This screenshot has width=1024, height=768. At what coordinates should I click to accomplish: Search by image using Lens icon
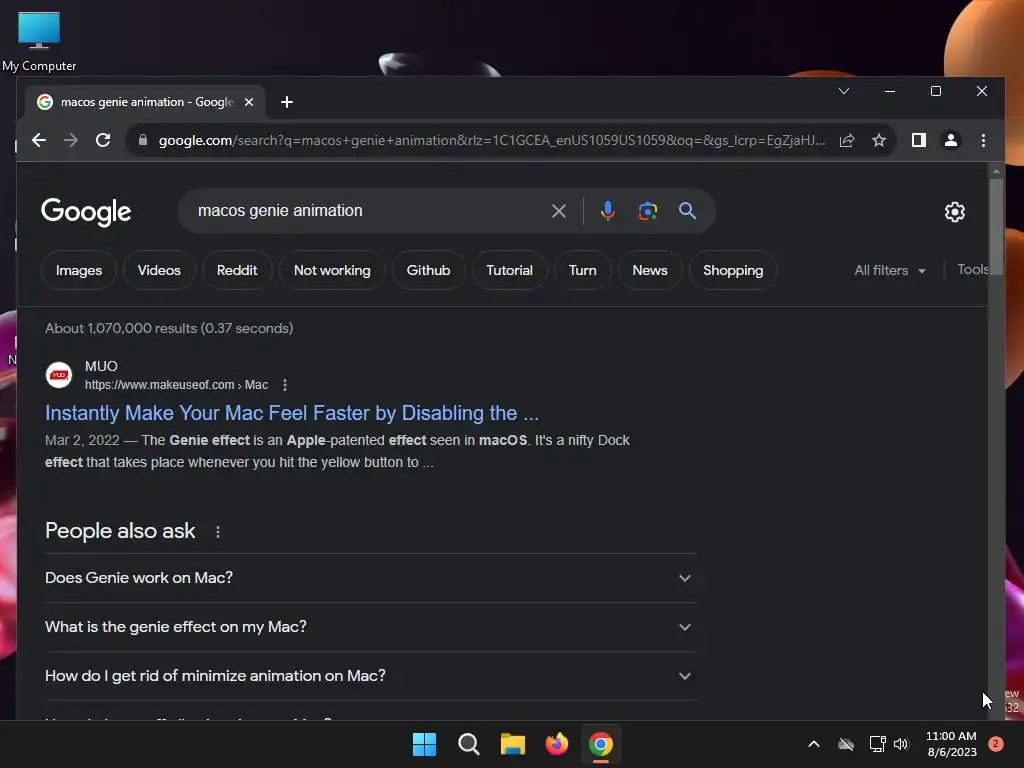[x=647, y=211]
